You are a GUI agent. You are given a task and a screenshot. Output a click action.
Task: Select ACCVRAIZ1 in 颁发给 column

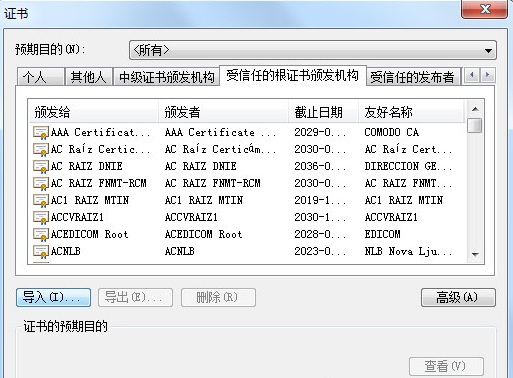(77, 218)
